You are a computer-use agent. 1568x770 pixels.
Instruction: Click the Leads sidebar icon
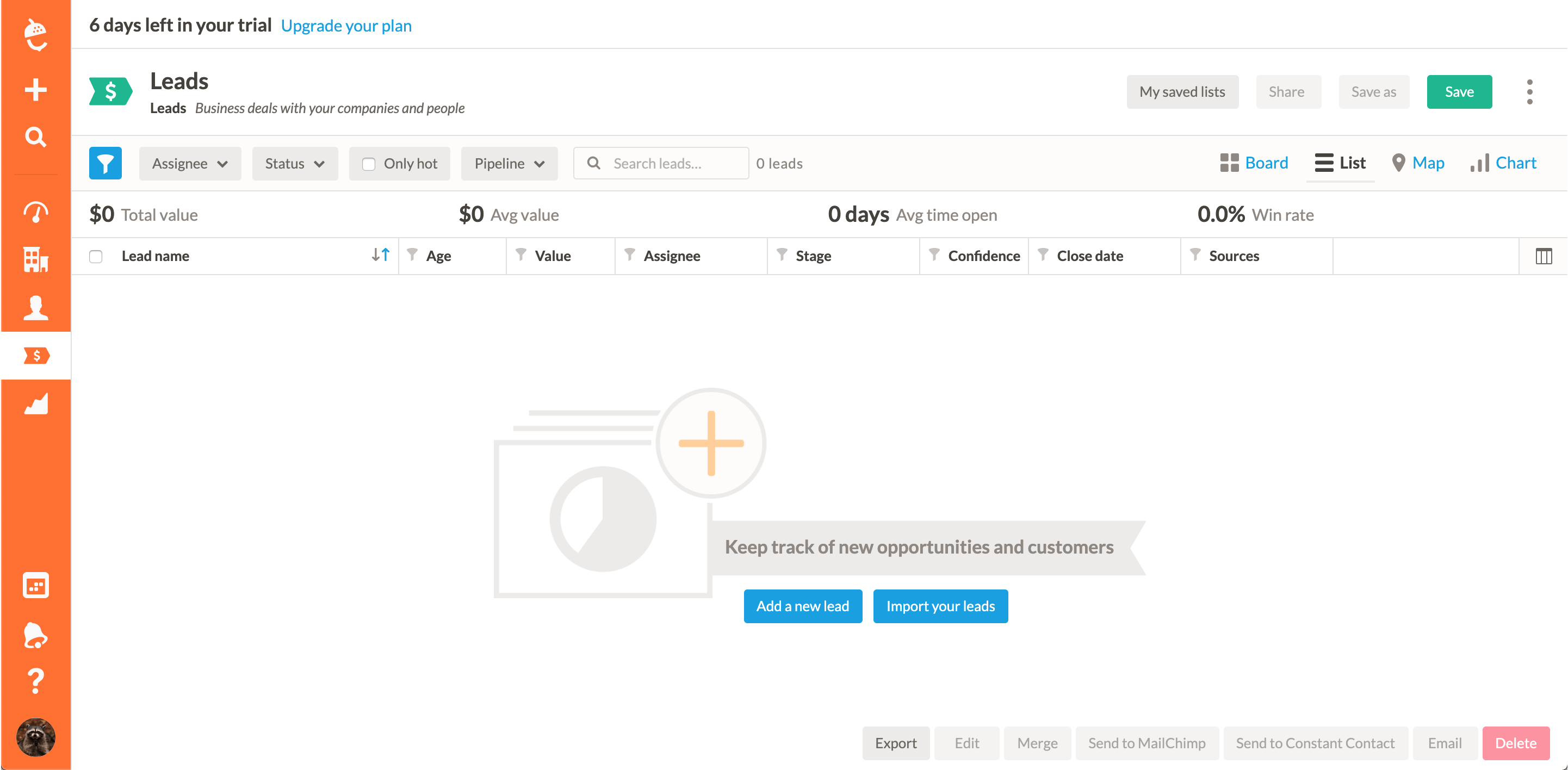pos(36,355)
